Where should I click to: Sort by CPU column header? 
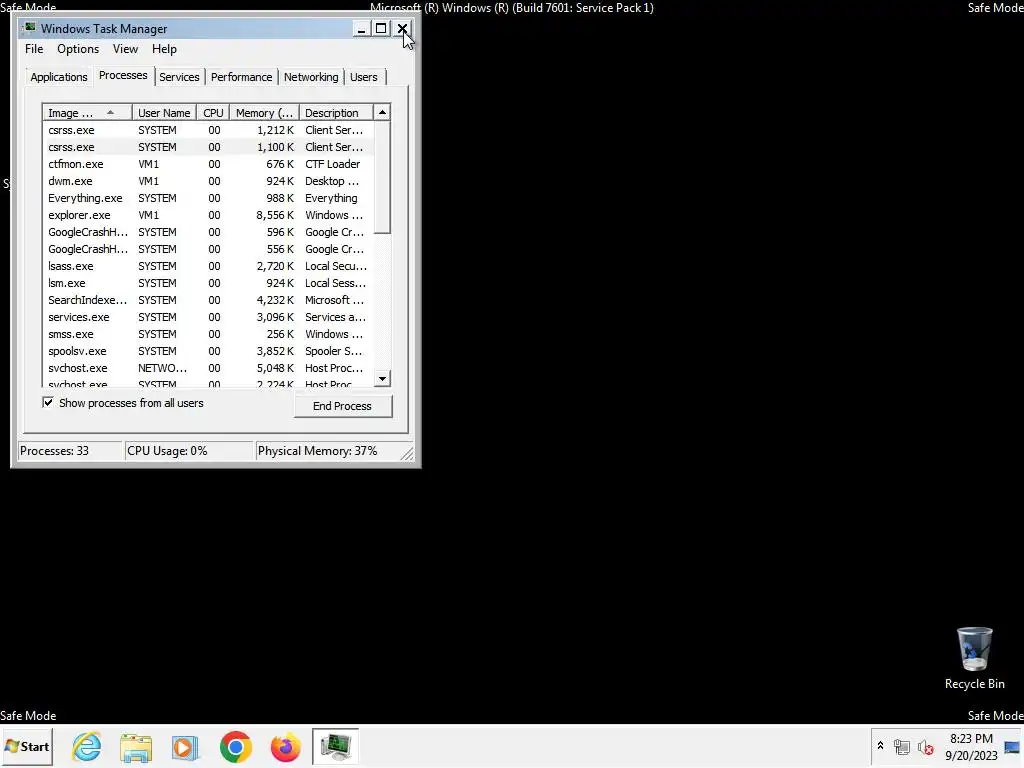[x=213, y=112]
